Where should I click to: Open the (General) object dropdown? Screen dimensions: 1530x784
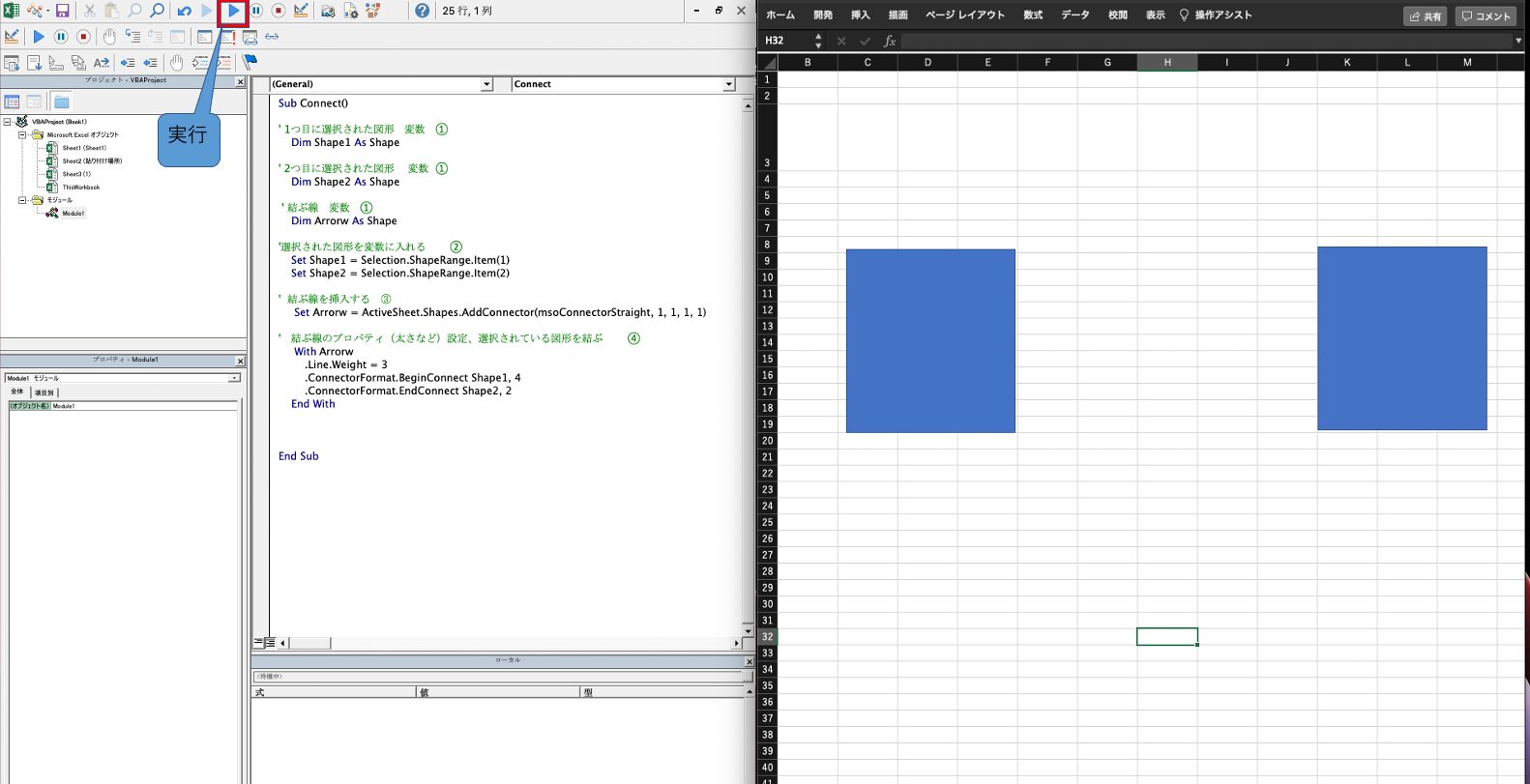click(x=486, y=85)
